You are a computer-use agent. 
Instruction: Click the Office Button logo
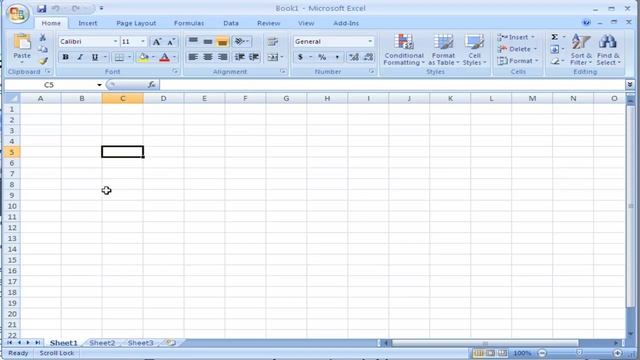pos(17,13)
